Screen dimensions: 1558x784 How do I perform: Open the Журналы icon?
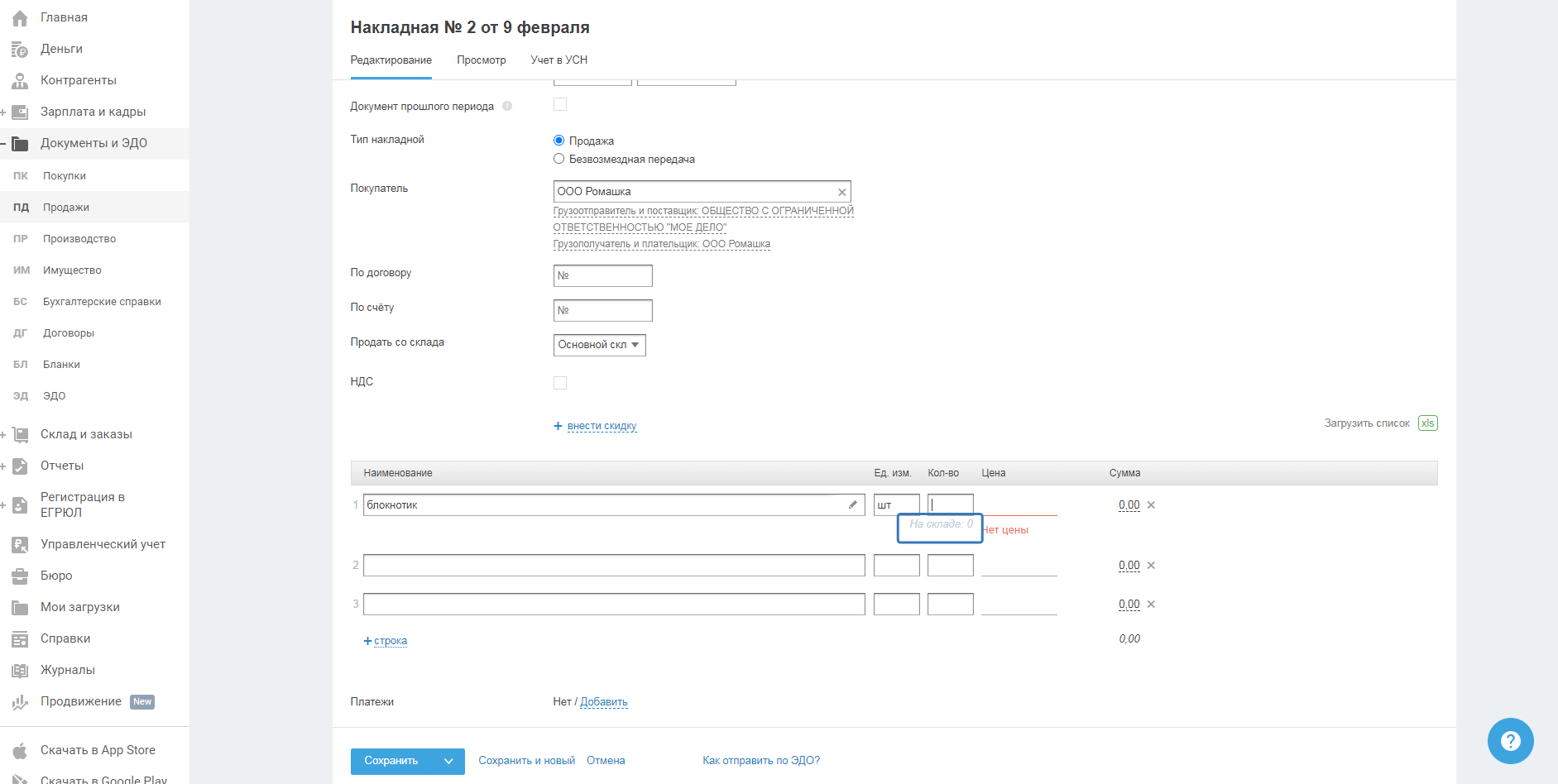[20, 670]
